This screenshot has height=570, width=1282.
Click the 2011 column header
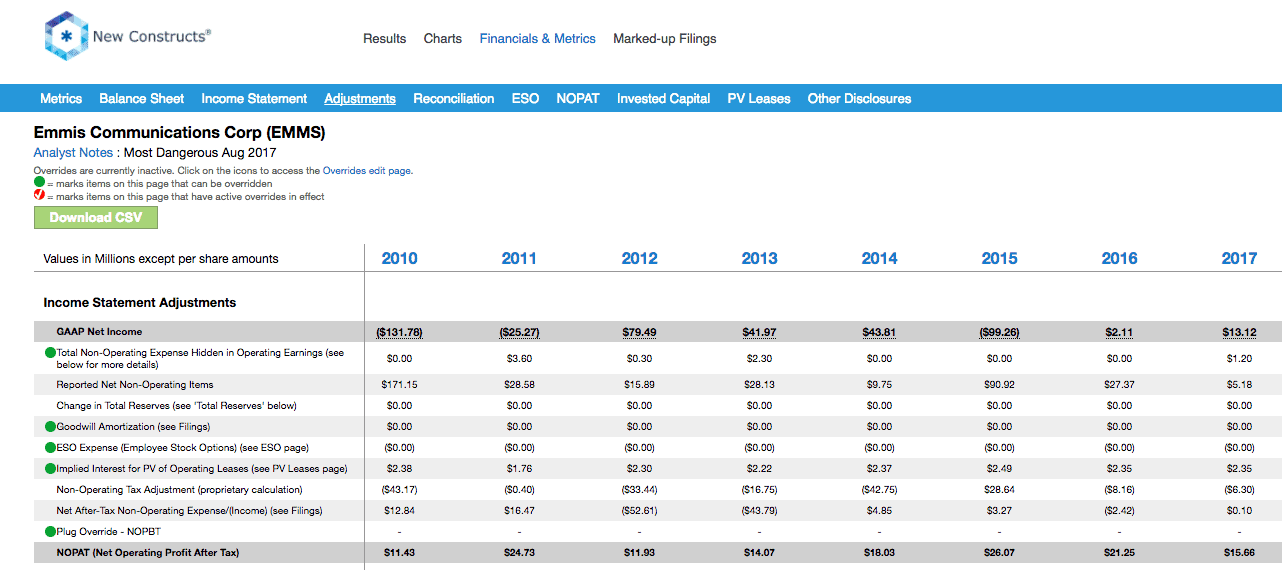519,258
